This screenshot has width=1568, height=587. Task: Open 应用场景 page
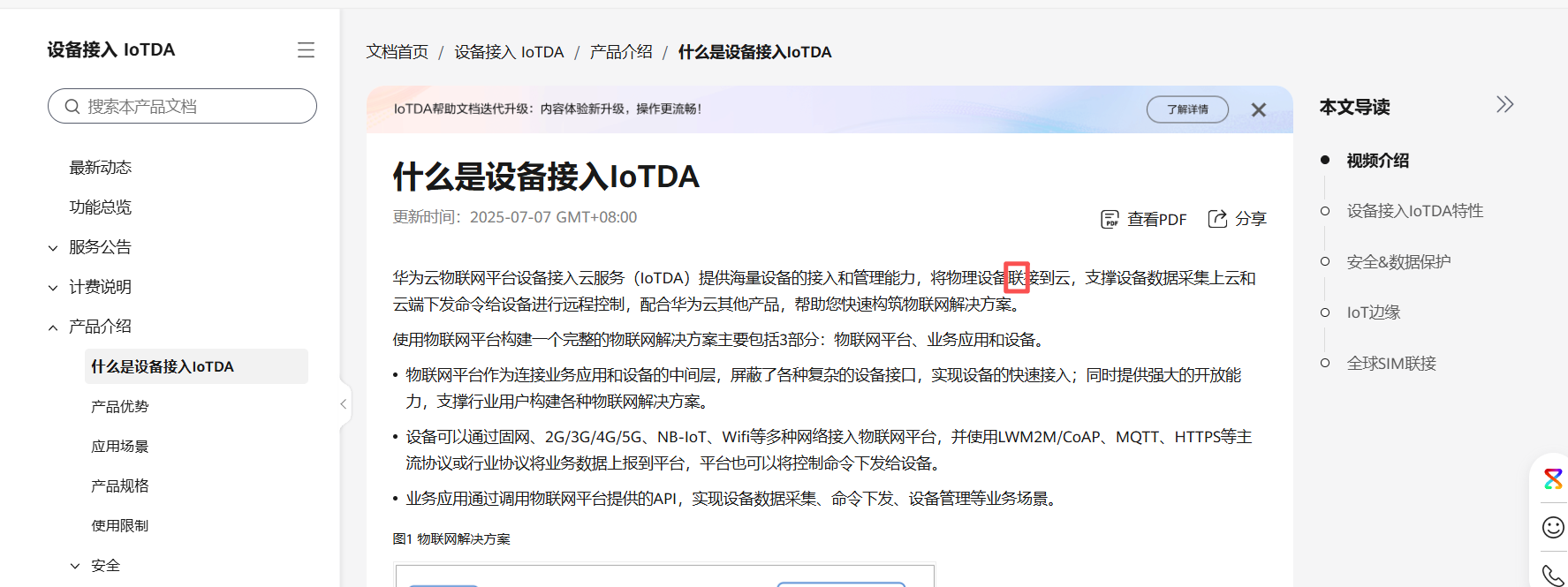click(120, 446)
